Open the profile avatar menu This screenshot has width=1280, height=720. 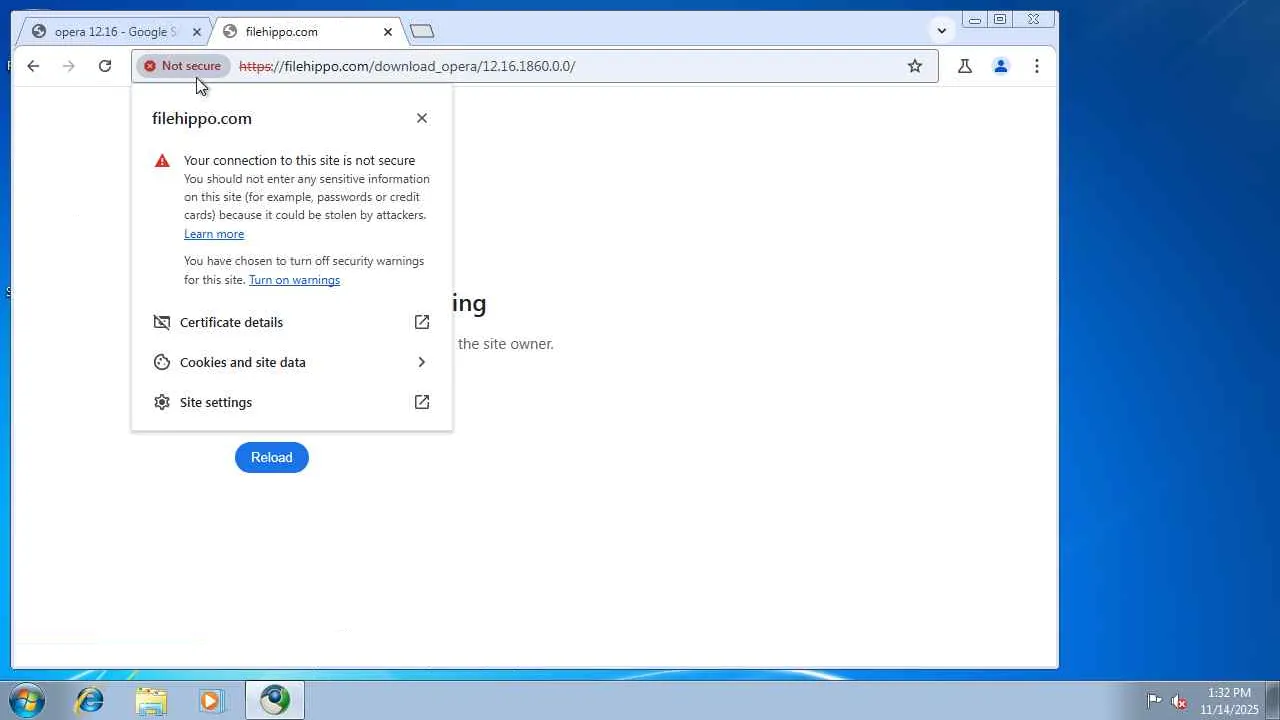pos(1001,66)
